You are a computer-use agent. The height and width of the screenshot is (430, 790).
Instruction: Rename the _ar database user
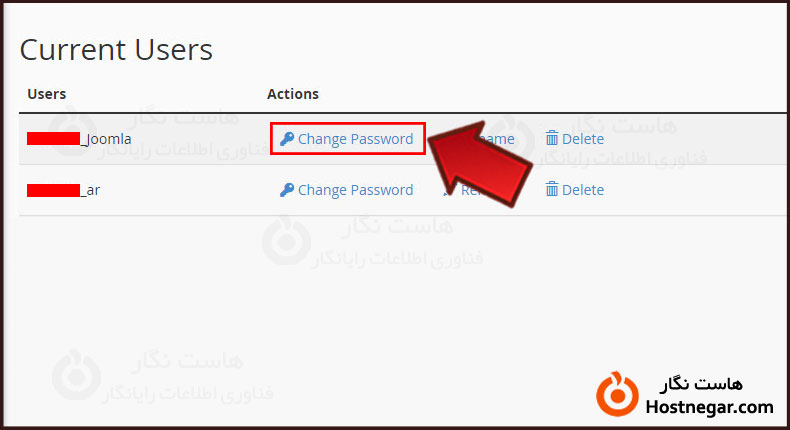coord(472,190)
